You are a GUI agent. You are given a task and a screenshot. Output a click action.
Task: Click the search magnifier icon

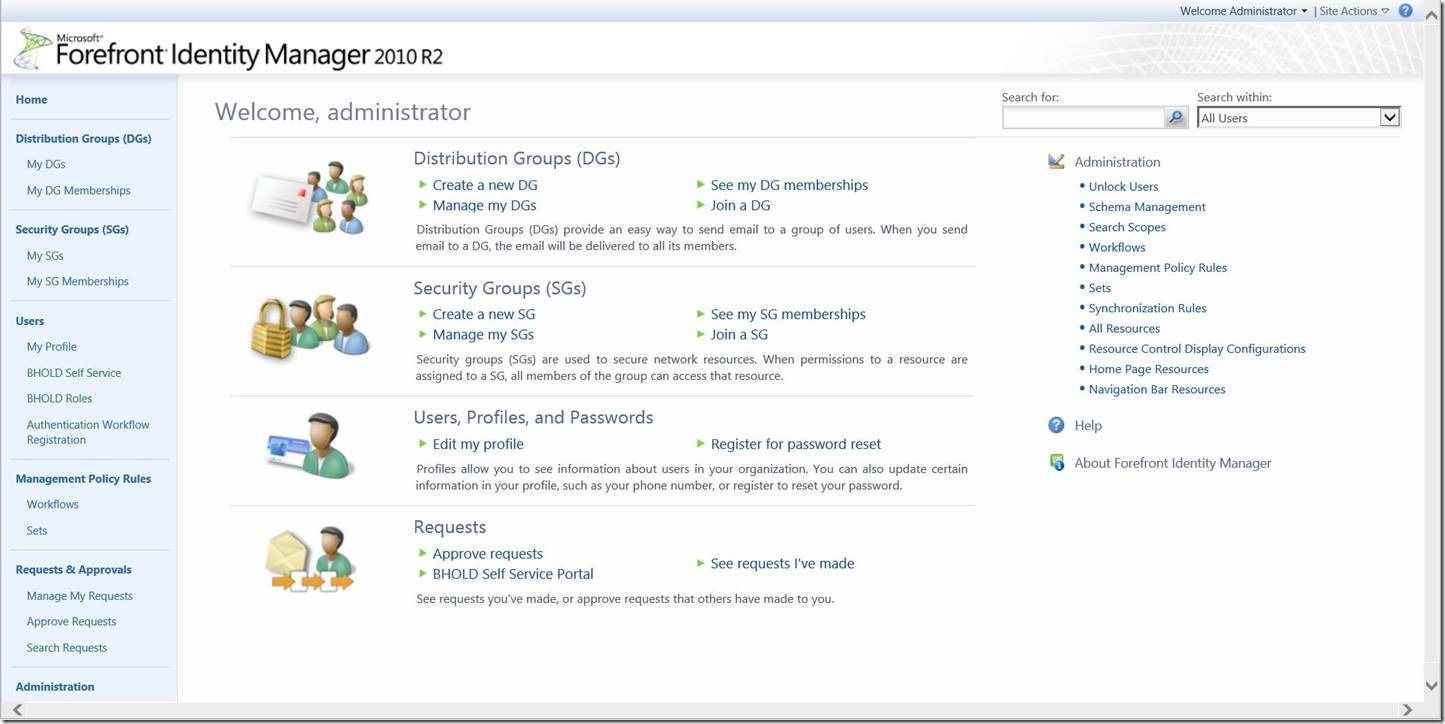pyautogui.click(x=1177, y=118)
